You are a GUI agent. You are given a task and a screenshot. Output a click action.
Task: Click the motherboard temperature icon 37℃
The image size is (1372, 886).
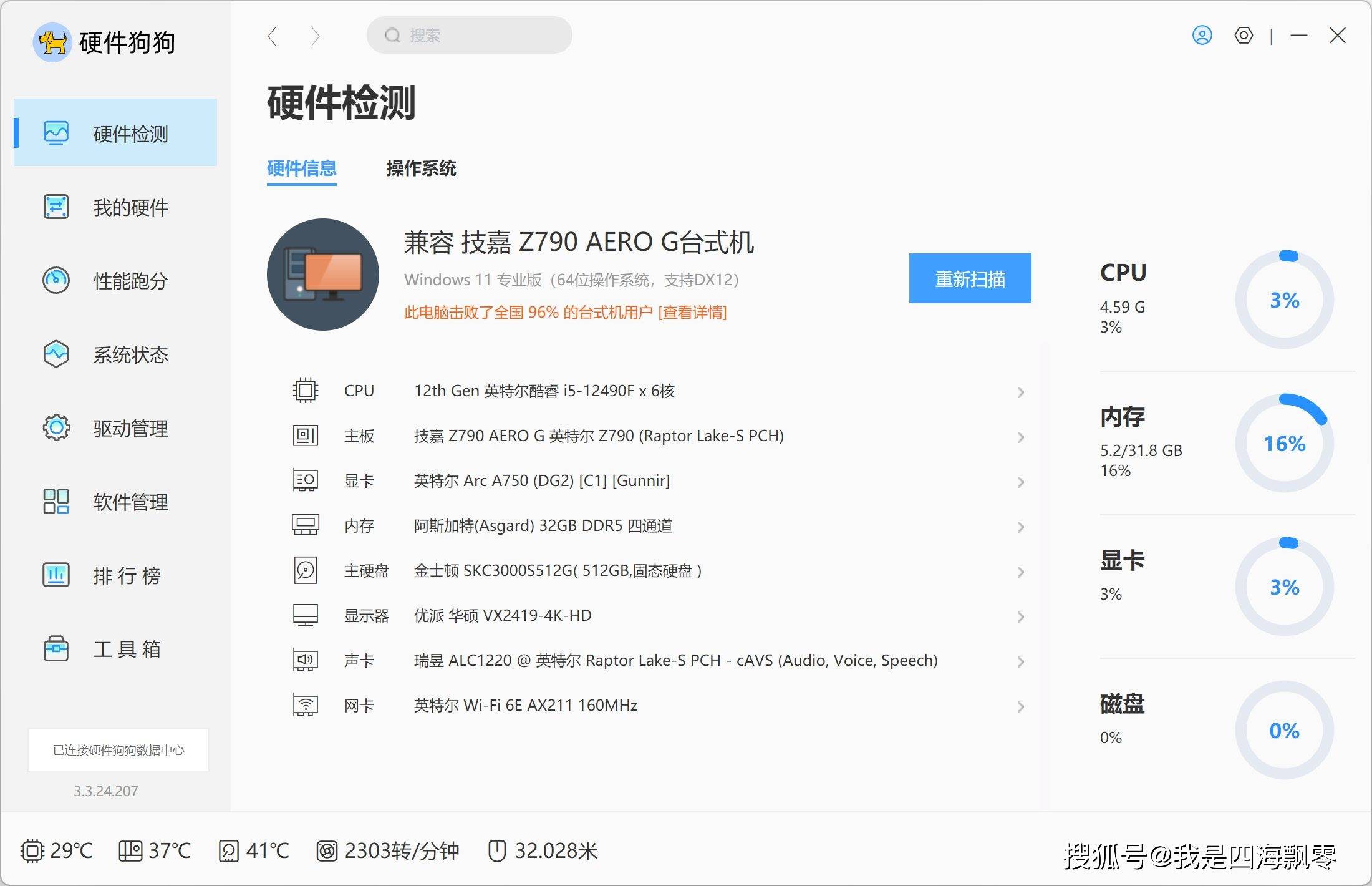click(130, 850)
